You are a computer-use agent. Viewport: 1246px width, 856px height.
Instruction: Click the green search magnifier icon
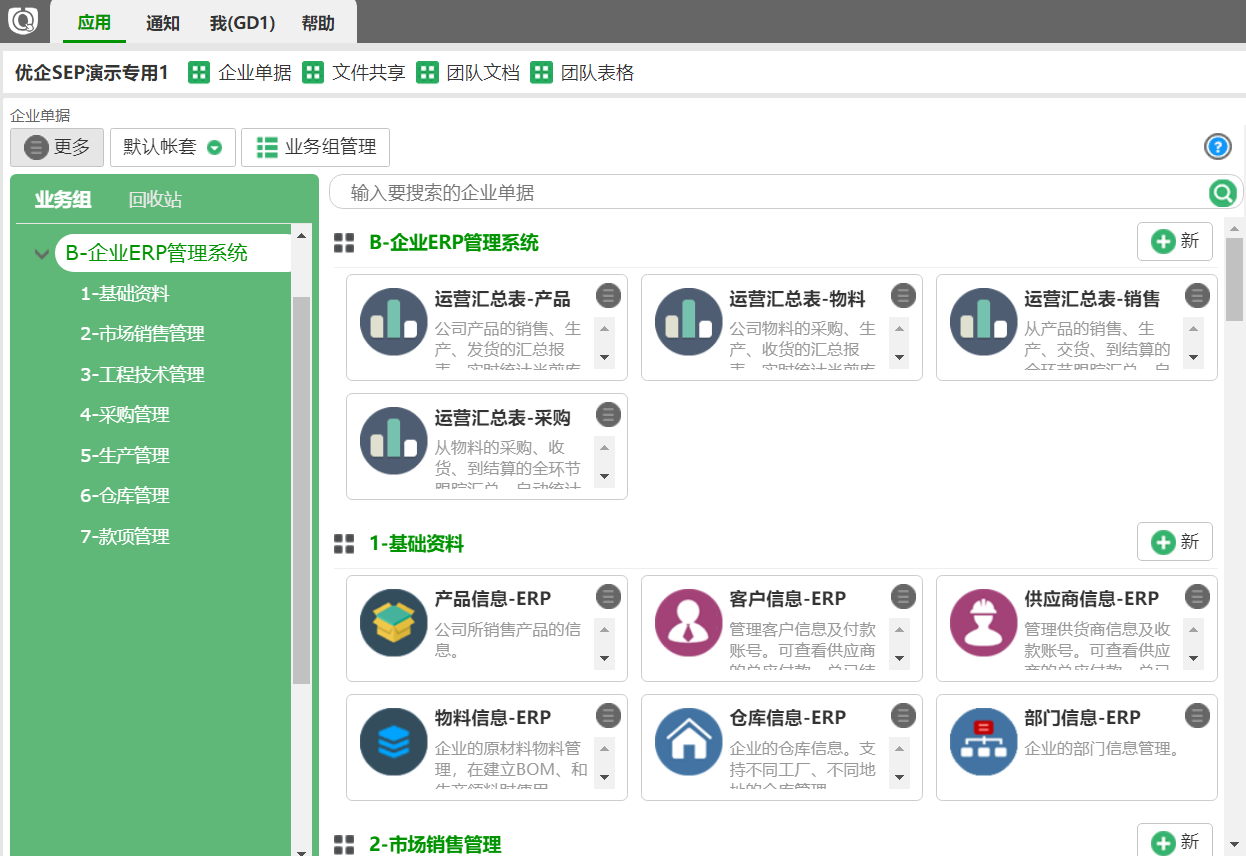pos(1222,193)
